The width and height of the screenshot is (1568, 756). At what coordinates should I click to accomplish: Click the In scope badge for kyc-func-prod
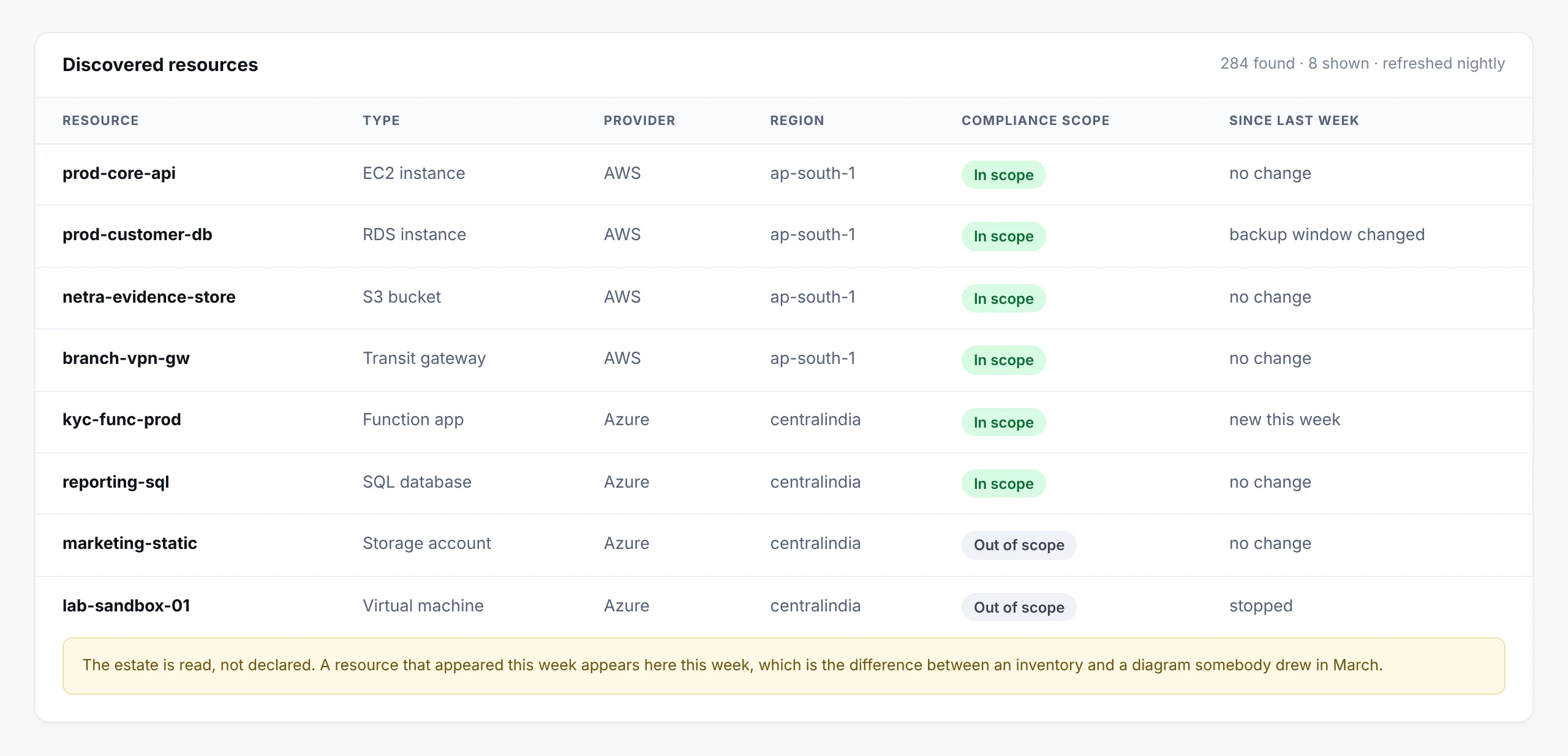click(1003, 422)
